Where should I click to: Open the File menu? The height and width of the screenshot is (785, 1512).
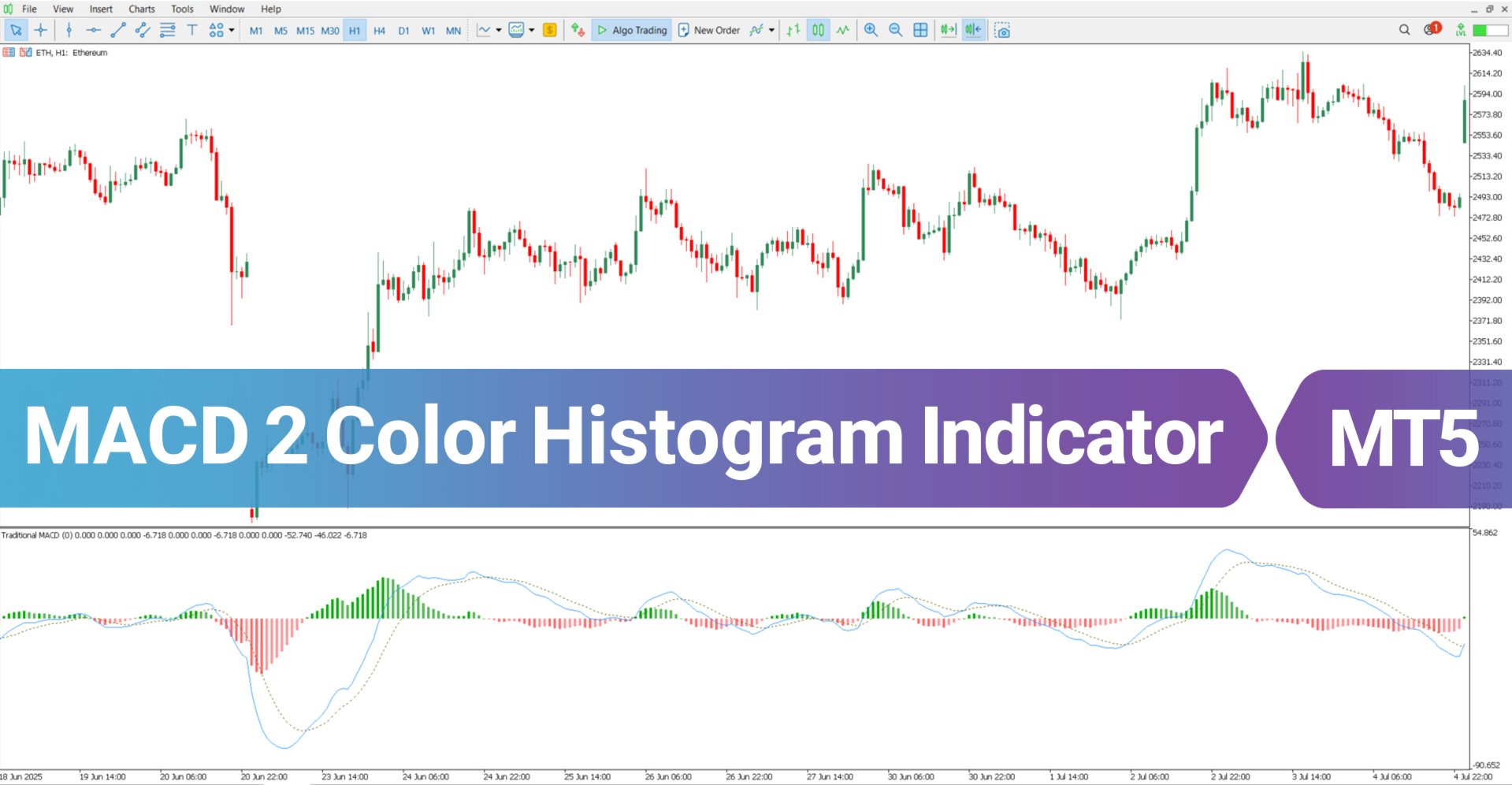click(29, 9)
